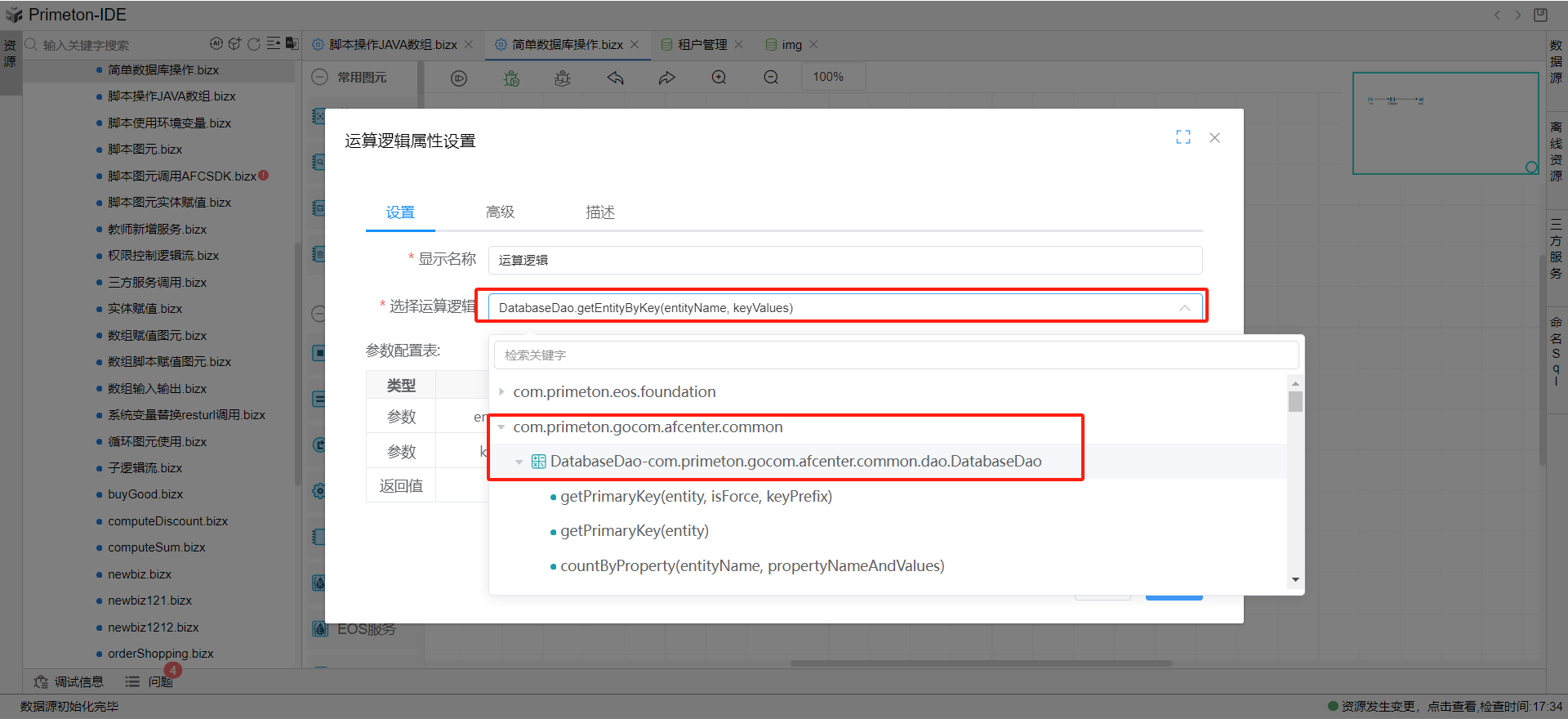
Task: Expand the com.primeton.eos.foundation node
Action: [x=501, y=392]
